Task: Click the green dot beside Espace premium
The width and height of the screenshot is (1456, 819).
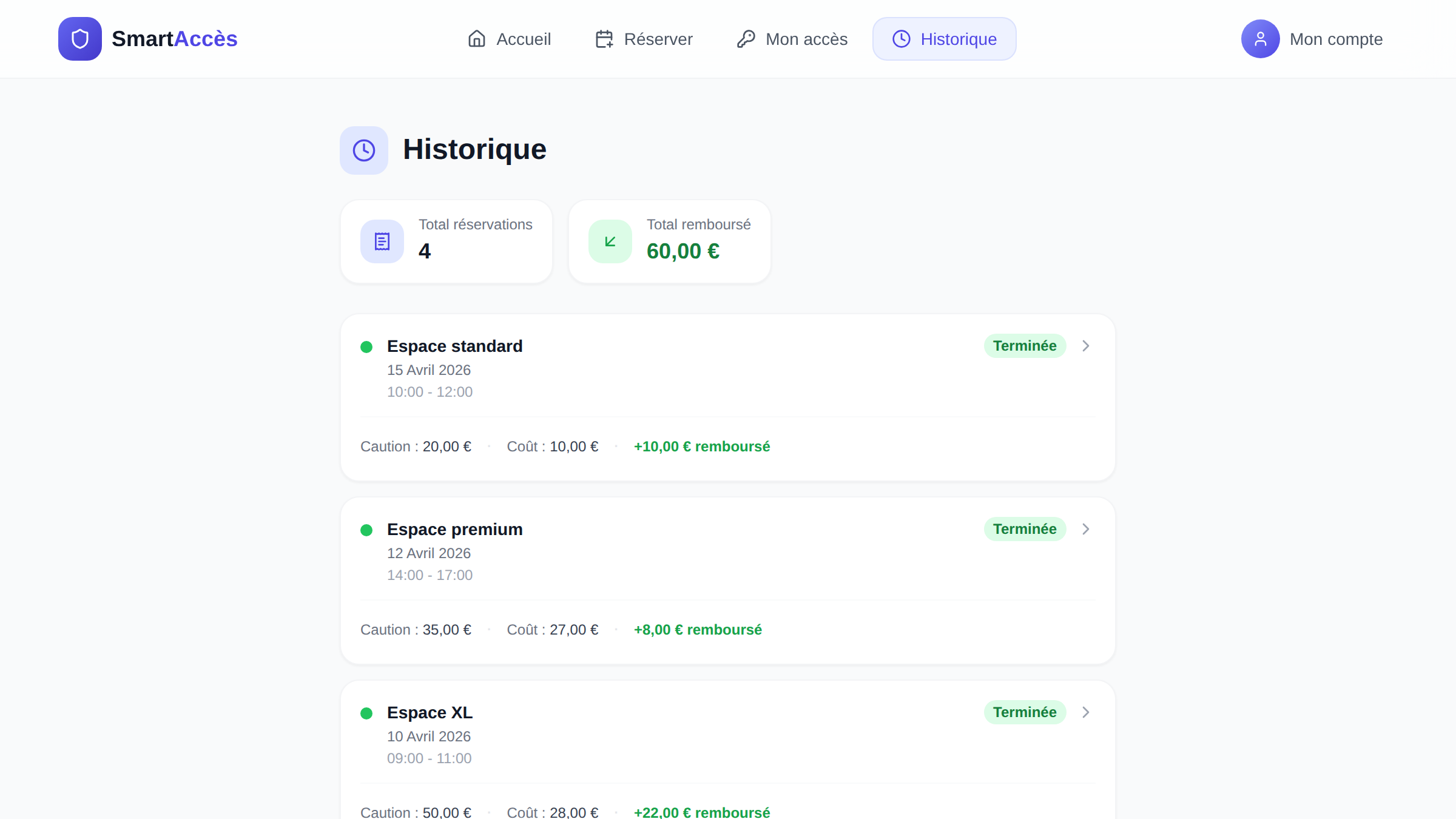Action: pos(366,530)
